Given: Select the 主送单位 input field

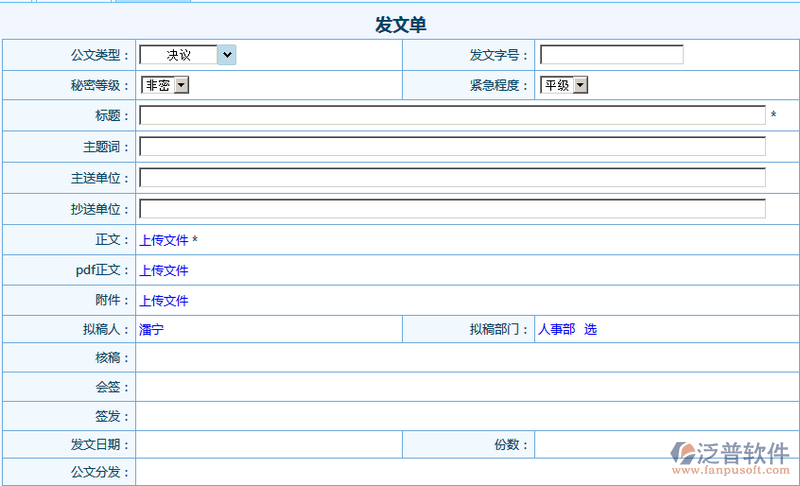Looking at the screenshot, I should coord(452,178).
